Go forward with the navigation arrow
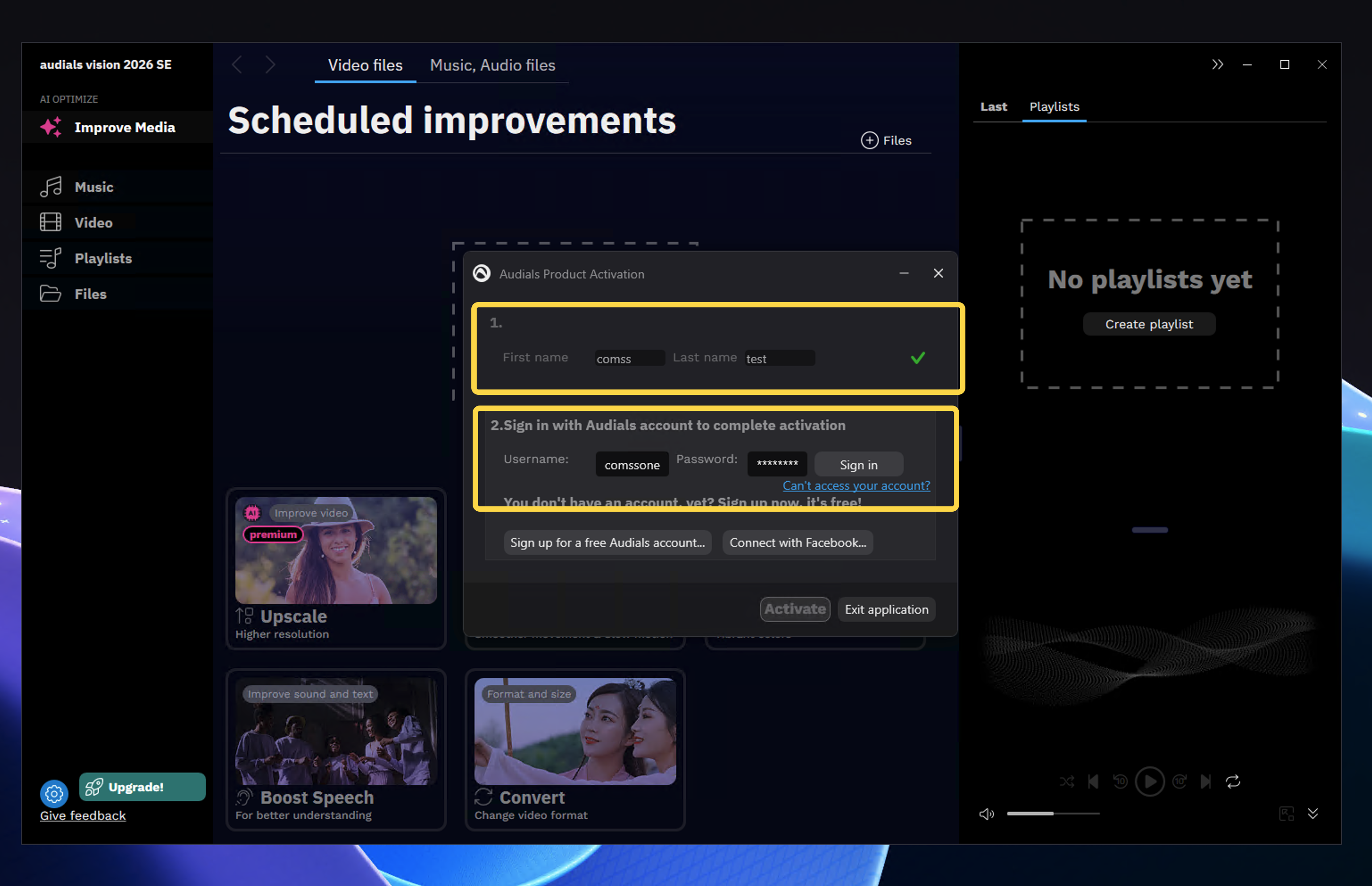Screen dimensions: 1372x886 270,64
